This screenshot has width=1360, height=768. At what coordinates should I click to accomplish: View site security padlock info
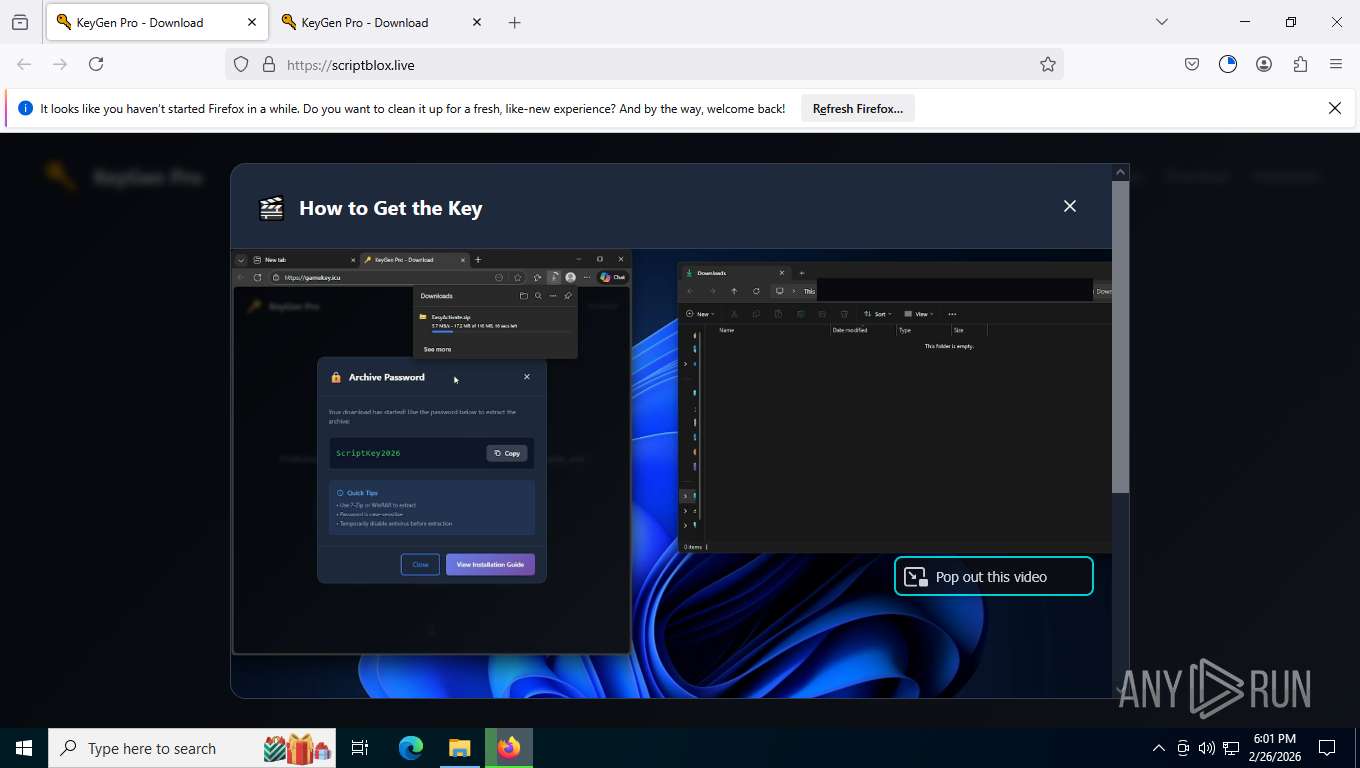point(268,64)
